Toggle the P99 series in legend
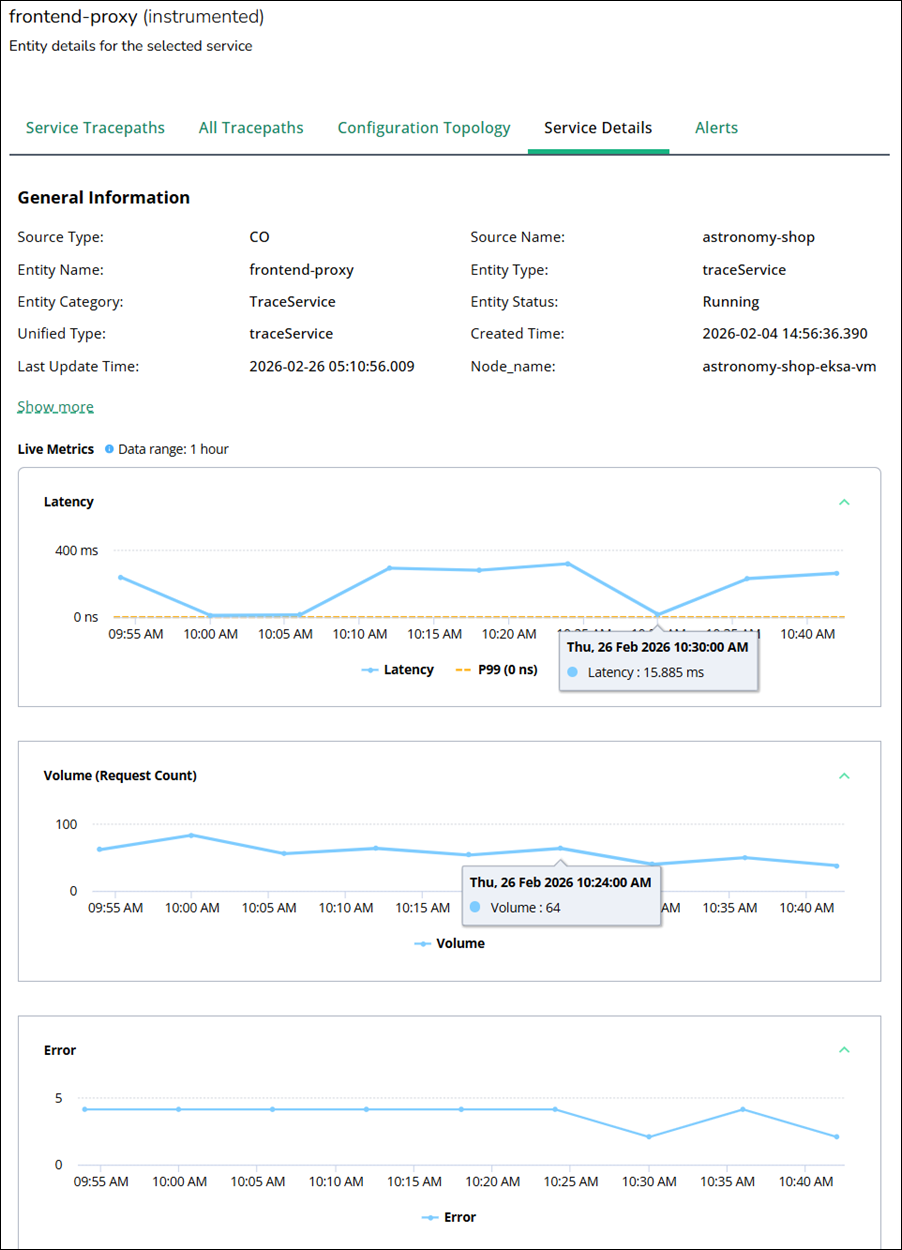The width and height of the screenshot is (902, 1250). 497,670
